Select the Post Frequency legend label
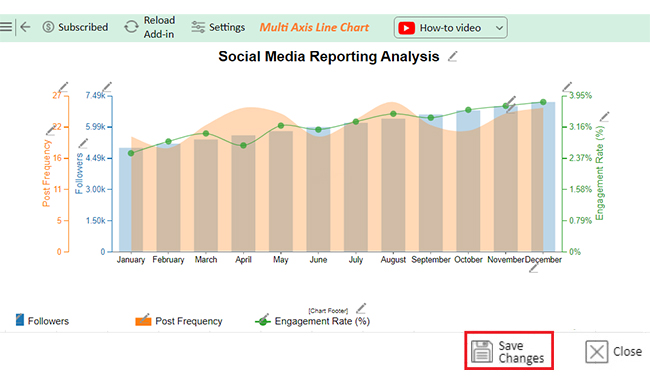Image resolution: width=650 pixels, height=380 pixels. [189, 321]
